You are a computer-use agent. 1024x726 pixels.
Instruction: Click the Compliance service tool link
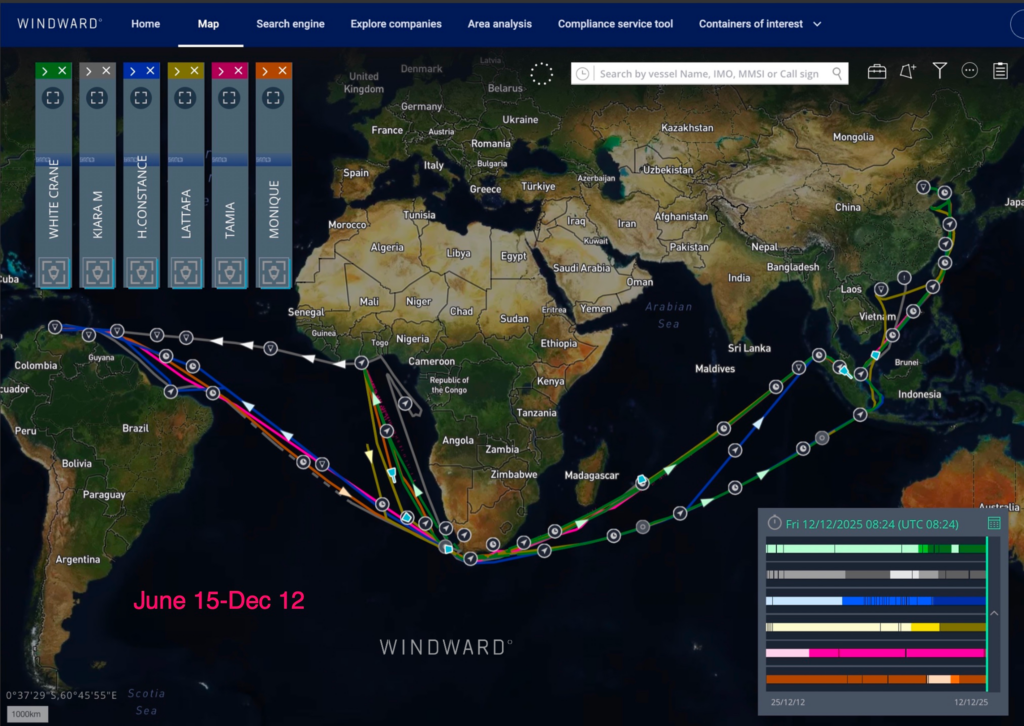click(614, 23)
